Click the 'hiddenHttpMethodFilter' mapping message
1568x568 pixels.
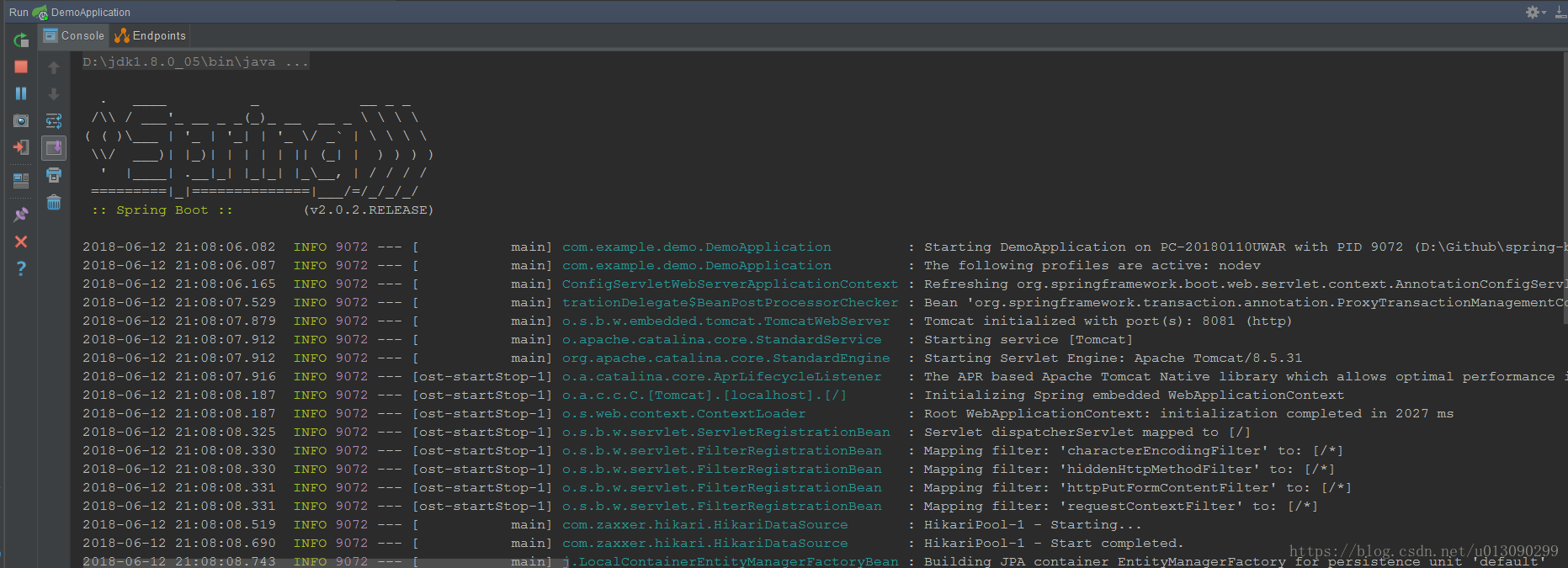coord(1129,469)
